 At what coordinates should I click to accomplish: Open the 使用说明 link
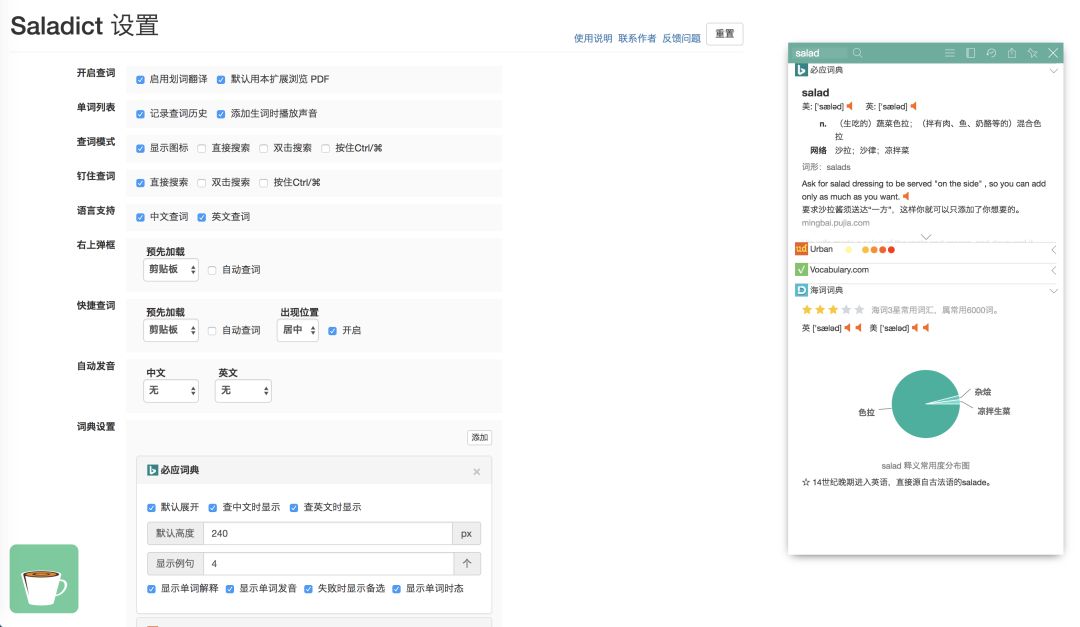[x=593, y=39]
